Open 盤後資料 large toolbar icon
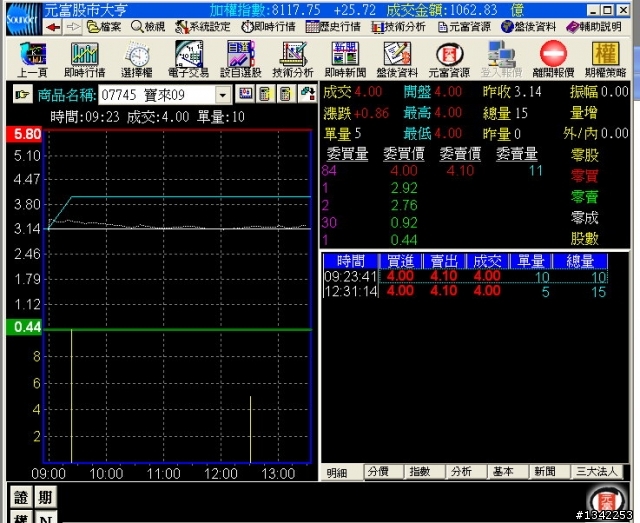The width and height of the screenshot is (640, 523). tap(397, 60)
